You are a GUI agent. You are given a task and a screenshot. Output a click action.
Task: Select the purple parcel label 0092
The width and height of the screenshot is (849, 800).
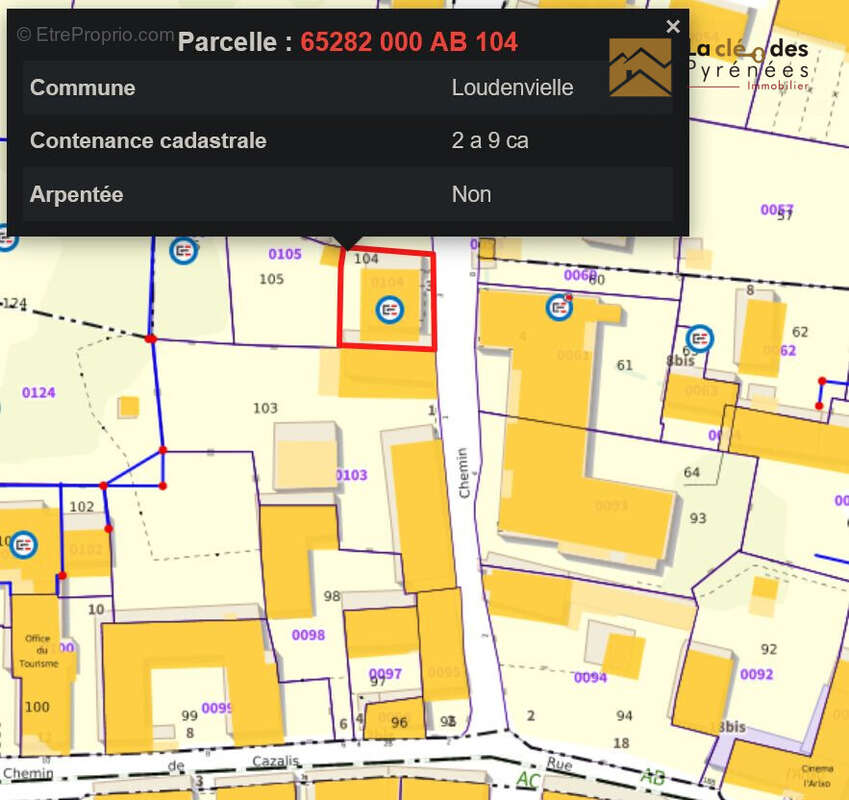point(756,674)
